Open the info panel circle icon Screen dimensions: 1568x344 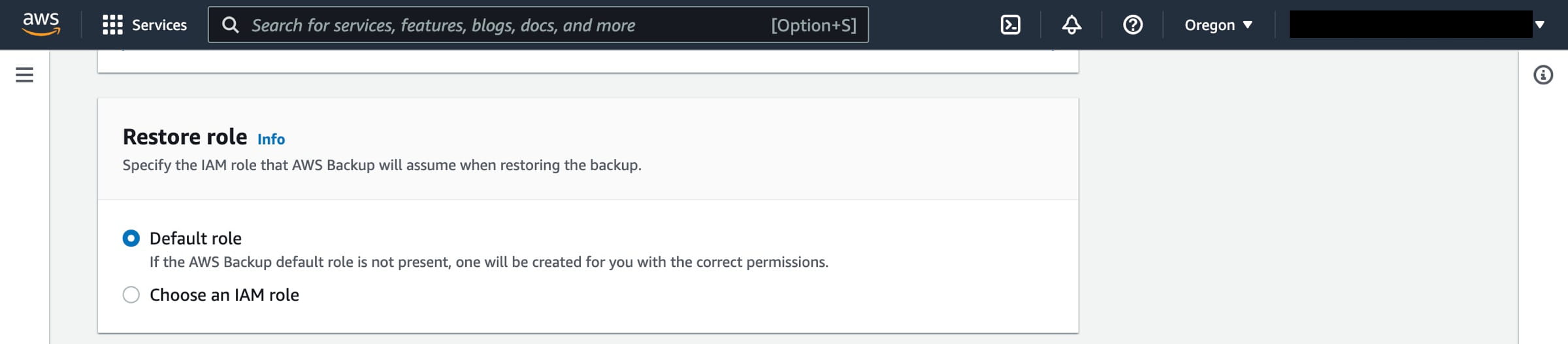point(1543,75)
